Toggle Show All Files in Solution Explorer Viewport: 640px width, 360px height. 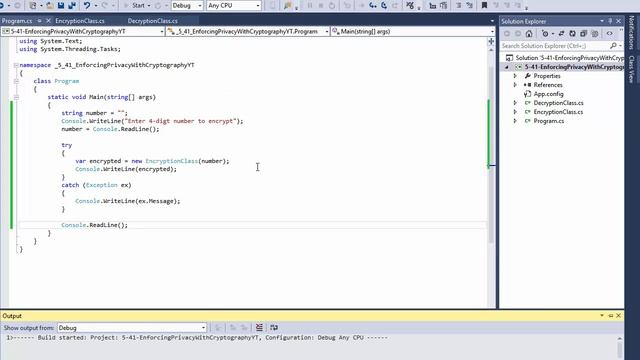(595, 34)
